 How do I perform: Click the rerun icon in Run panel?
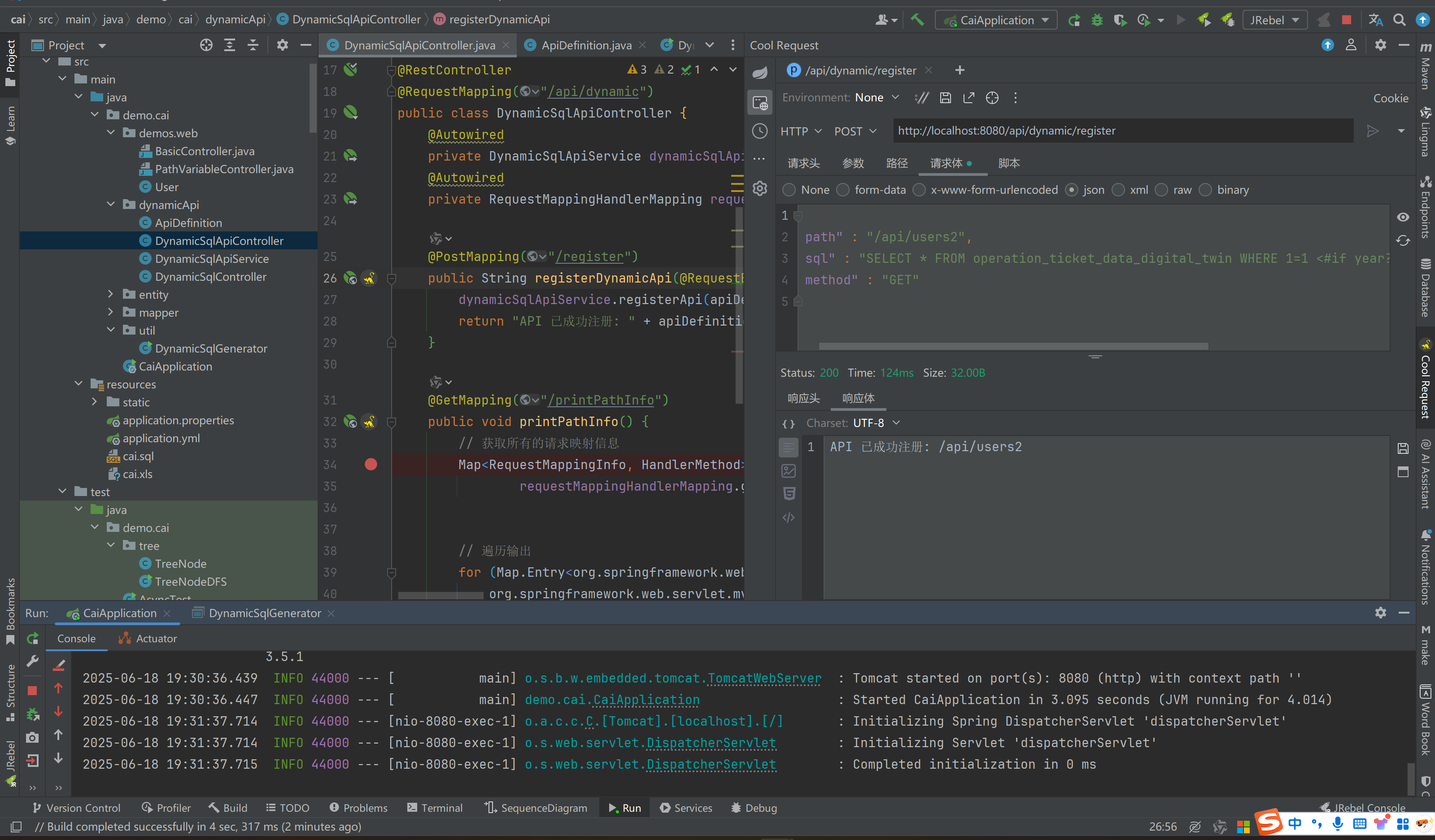coord(32,638)
